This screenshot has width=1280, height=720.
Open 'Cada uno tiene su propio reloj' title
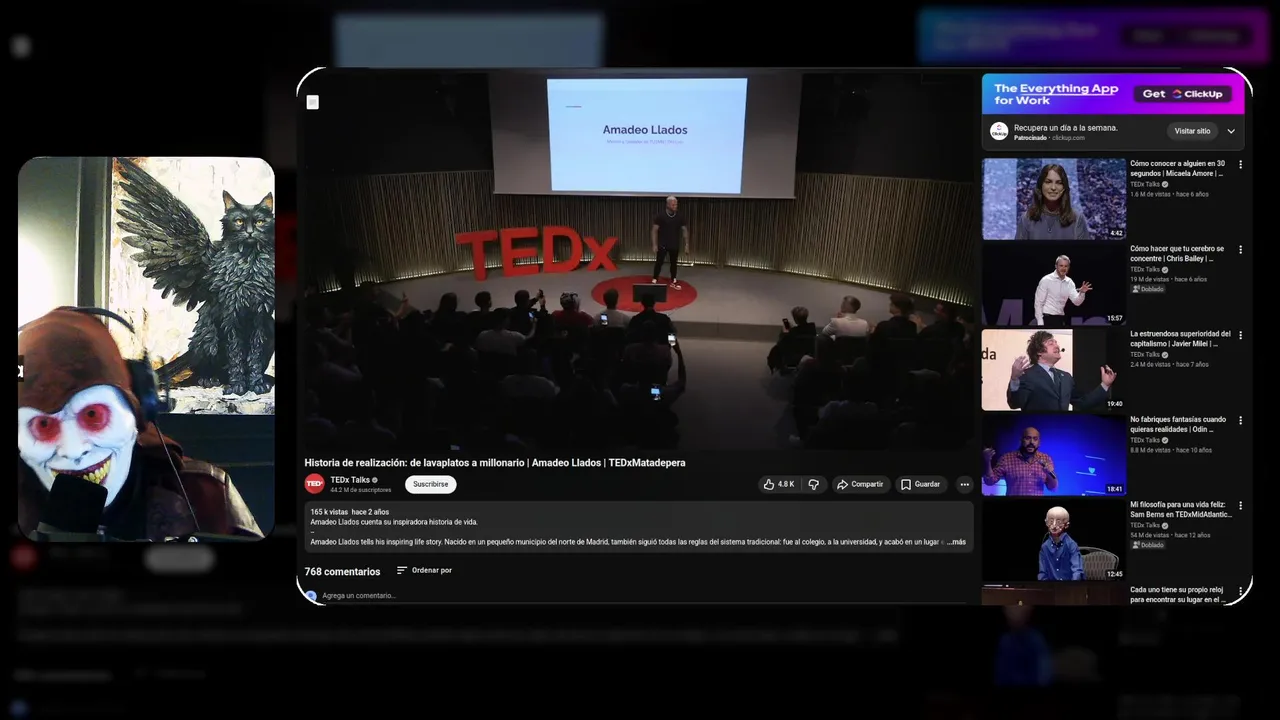point(1178,594)
